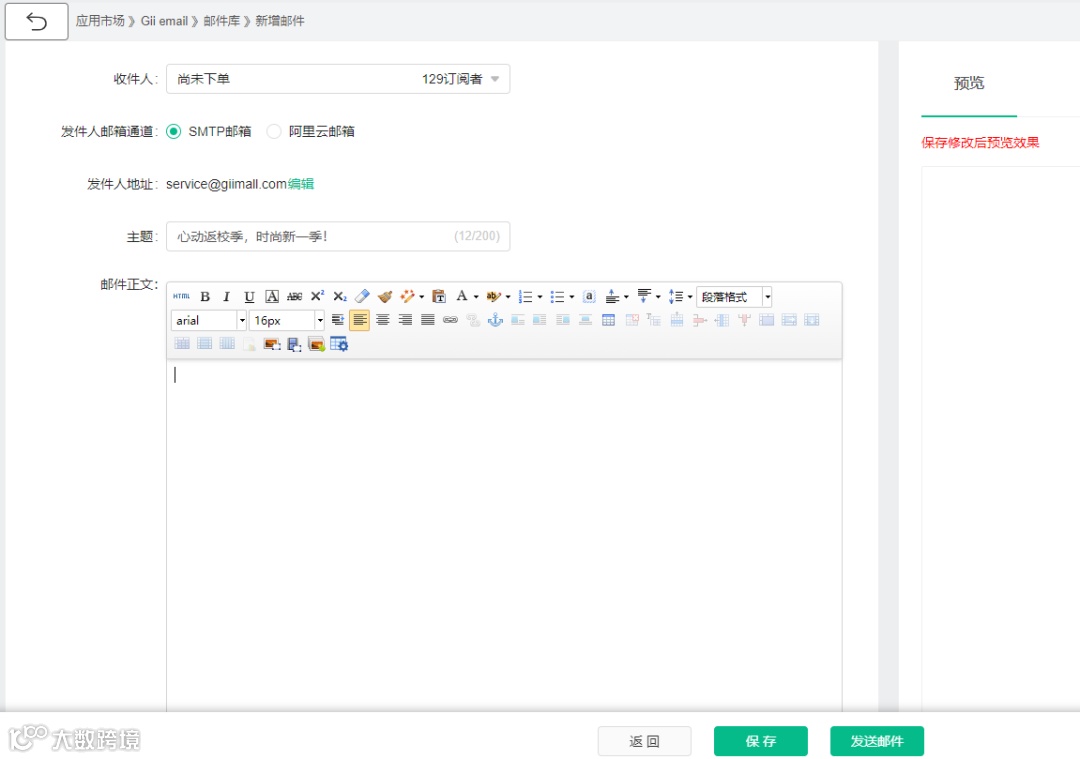Viewport: 1080px width, 759px height.
Task: Open the font color picker swatch
Action: click(464, 296)
